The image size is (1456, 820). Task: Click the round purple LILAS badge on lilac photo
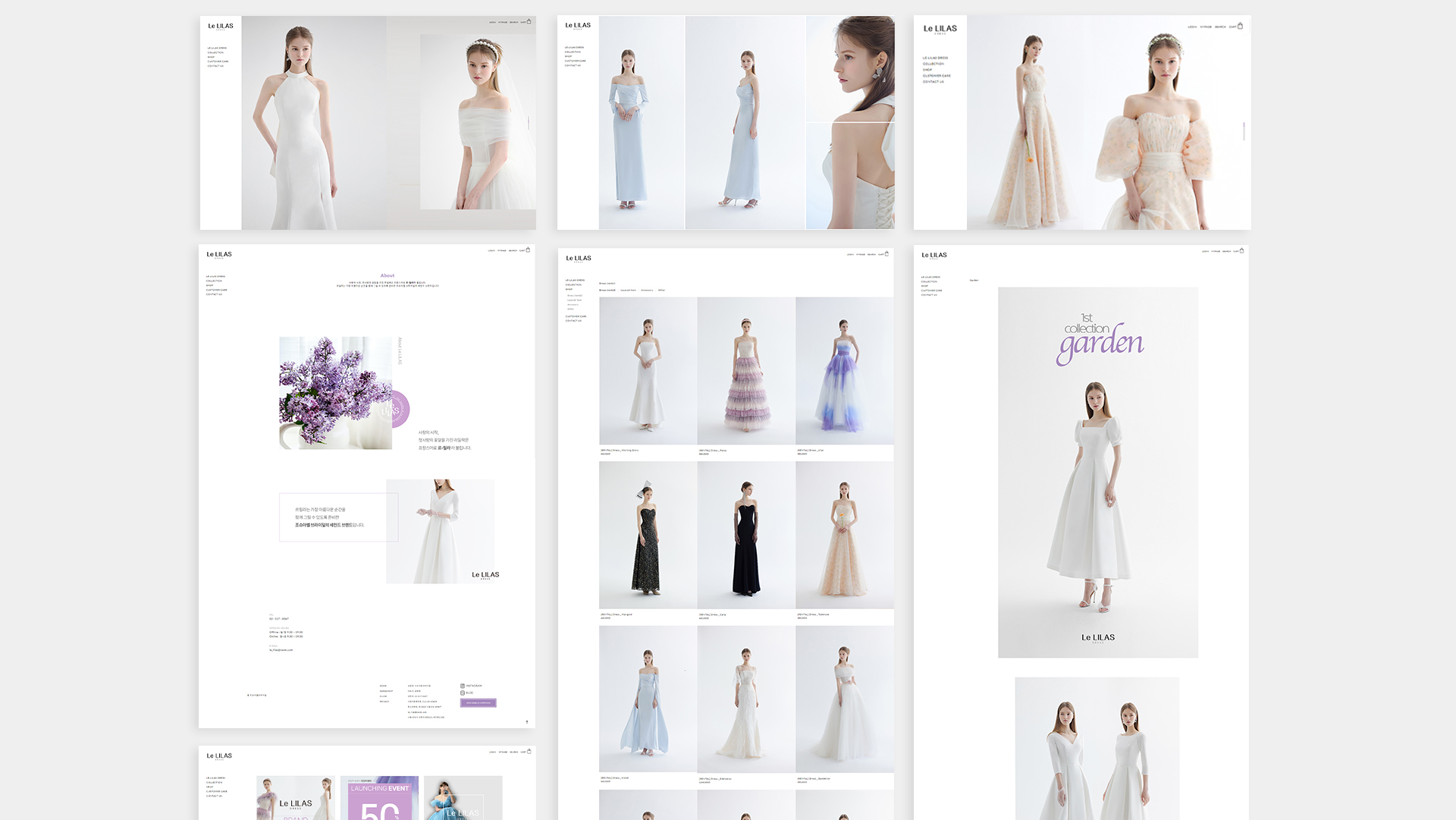point(393,410)
